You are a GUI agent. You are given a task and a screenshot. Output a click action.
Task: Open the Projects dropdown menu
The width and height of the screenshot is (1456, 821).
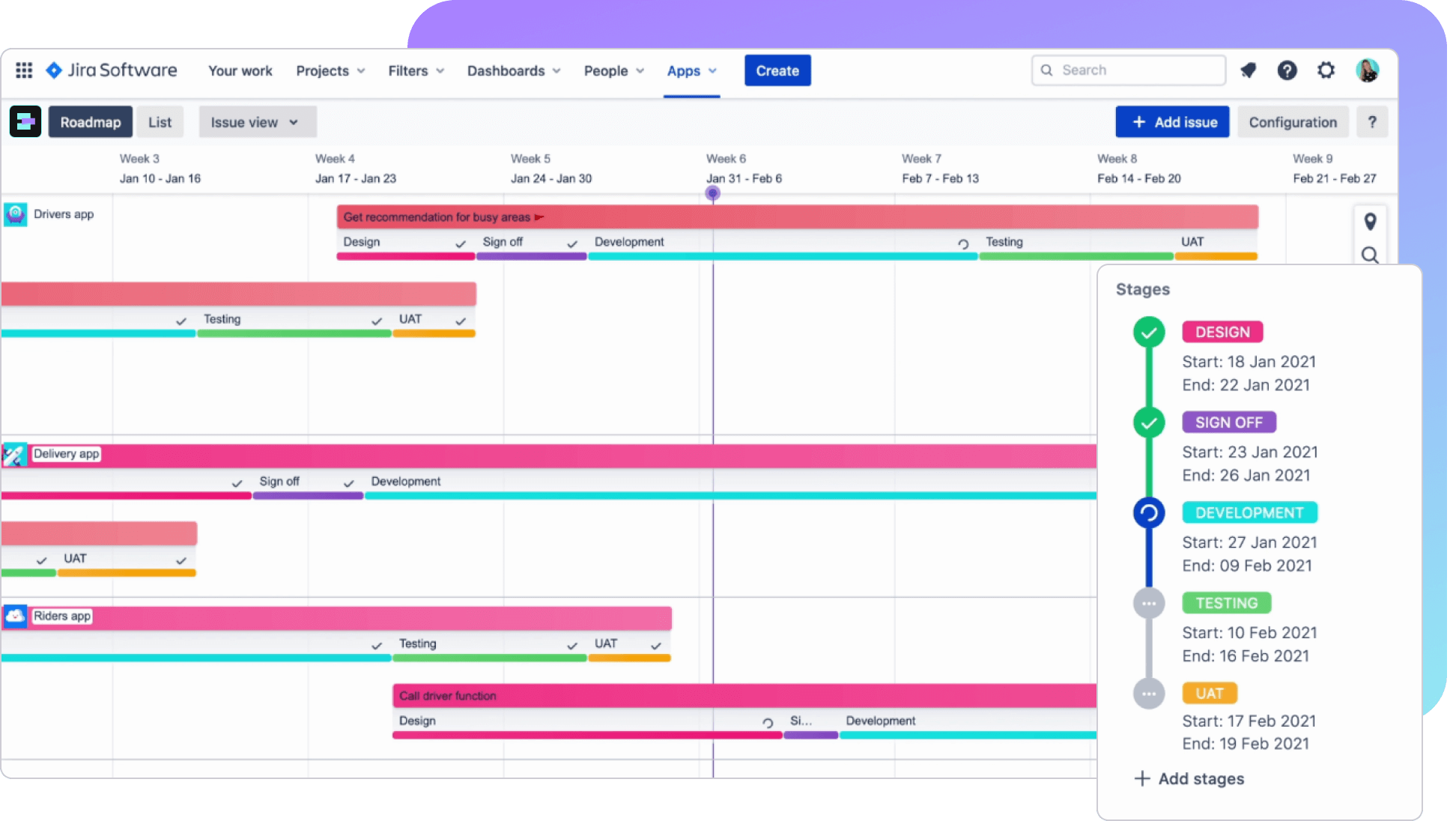(330, 70)
